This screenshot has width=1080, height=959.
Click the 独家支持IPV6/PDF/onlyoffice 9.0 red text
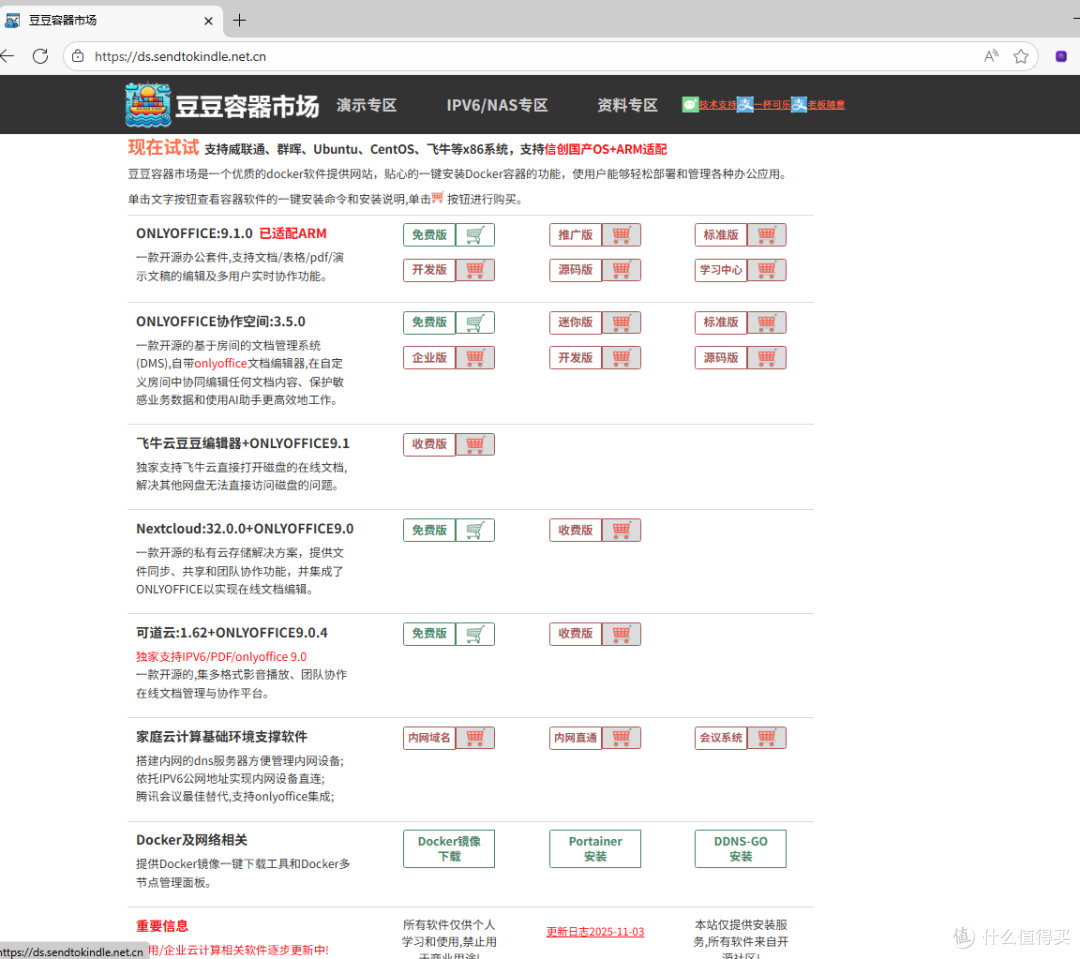221,657
